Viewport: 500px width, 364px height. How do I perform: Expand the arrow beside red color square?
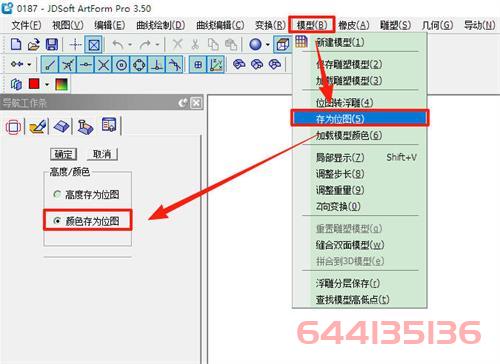47,84
